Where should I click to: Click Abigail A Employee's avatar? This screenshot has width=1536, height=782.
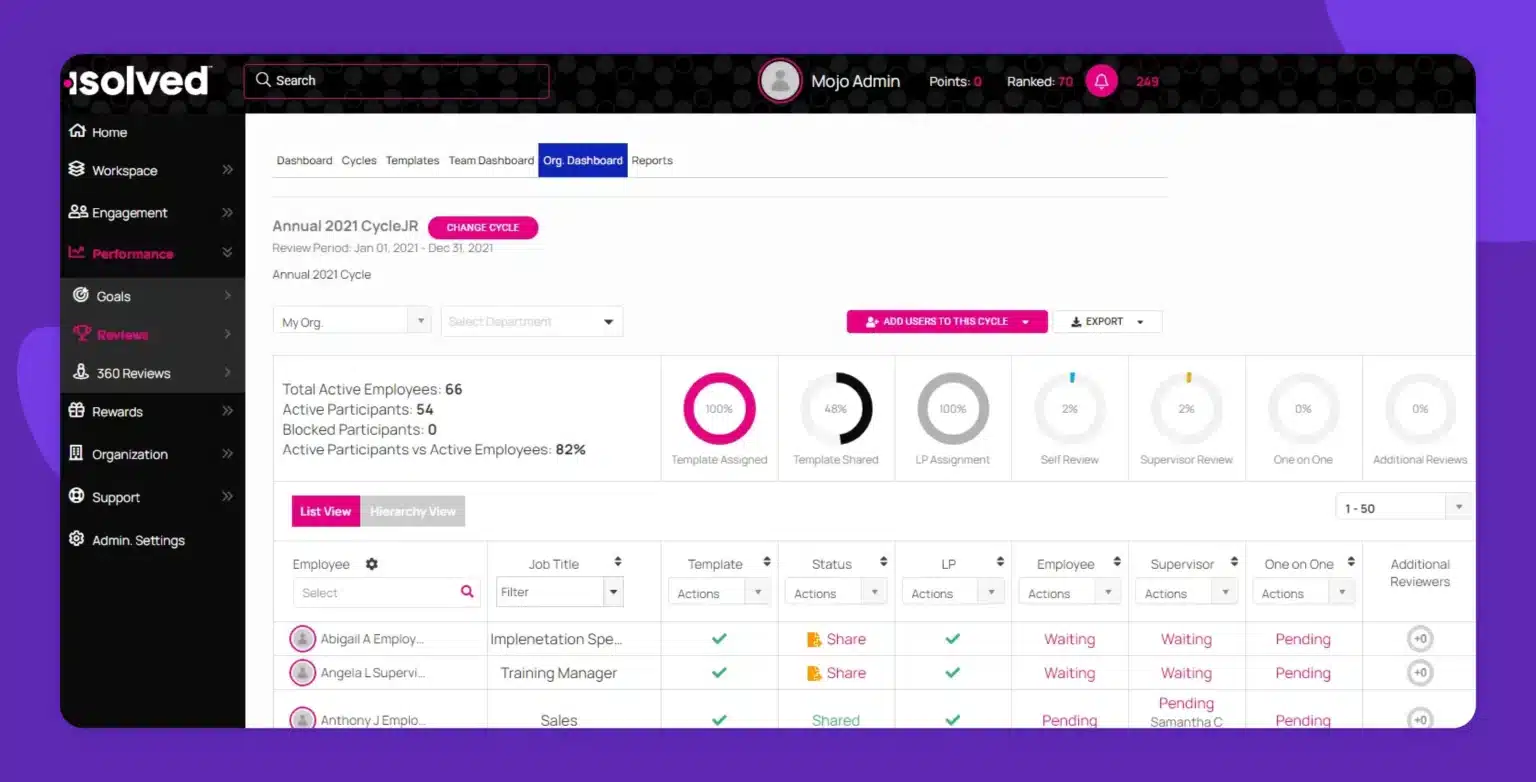[303, 639]
